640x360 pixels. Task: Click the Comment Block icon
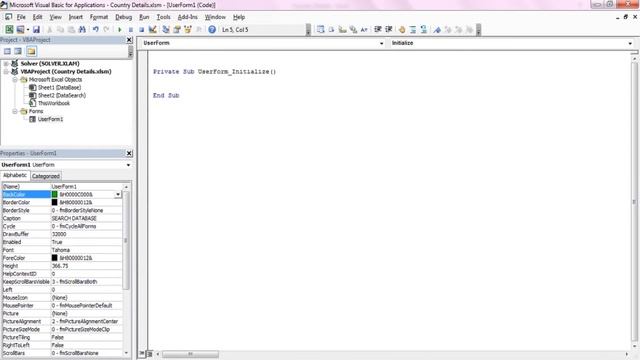(413, 29)
